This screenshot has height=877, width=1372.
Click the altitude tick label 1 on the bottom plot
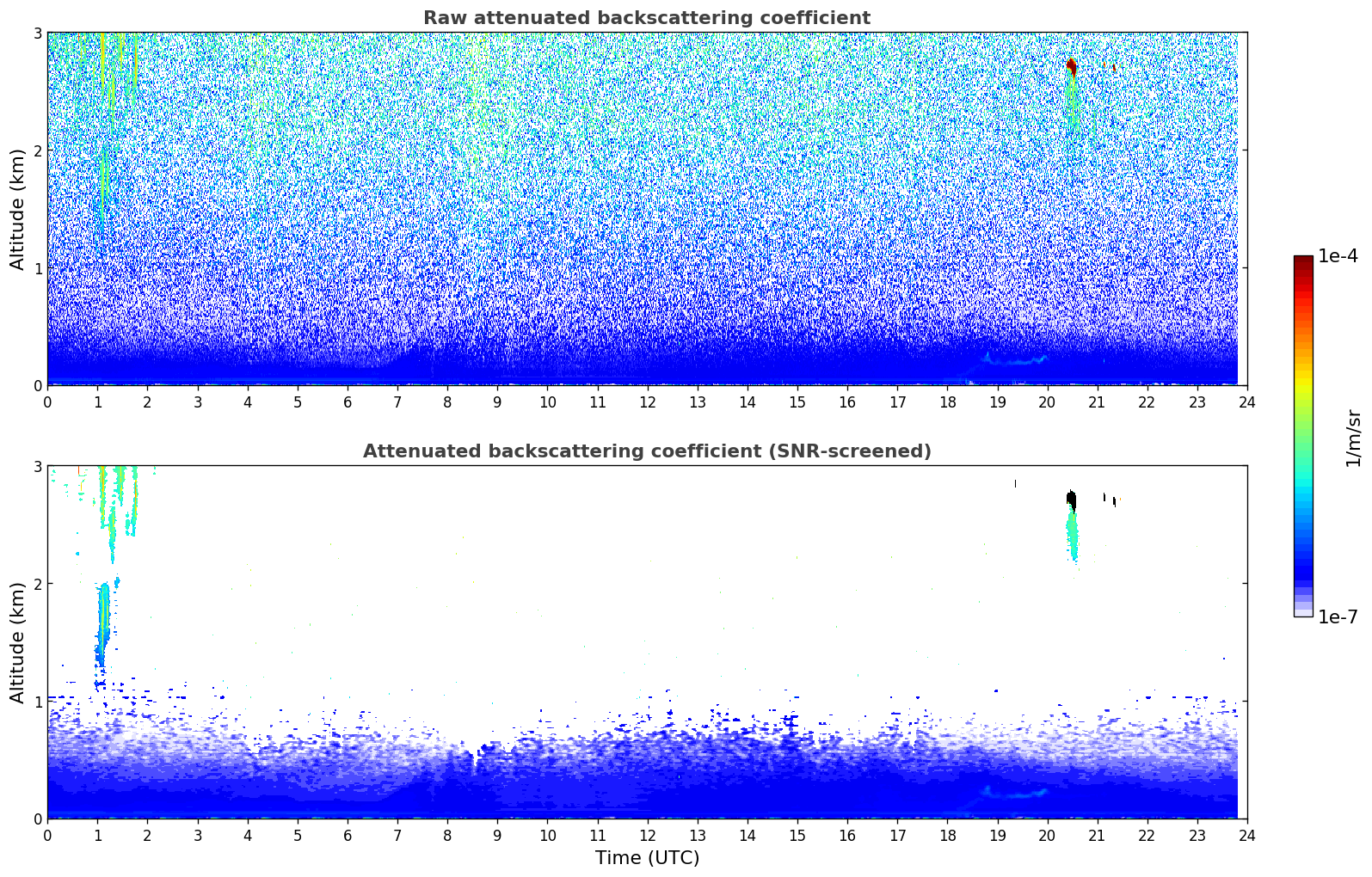[x=37, y=702]
